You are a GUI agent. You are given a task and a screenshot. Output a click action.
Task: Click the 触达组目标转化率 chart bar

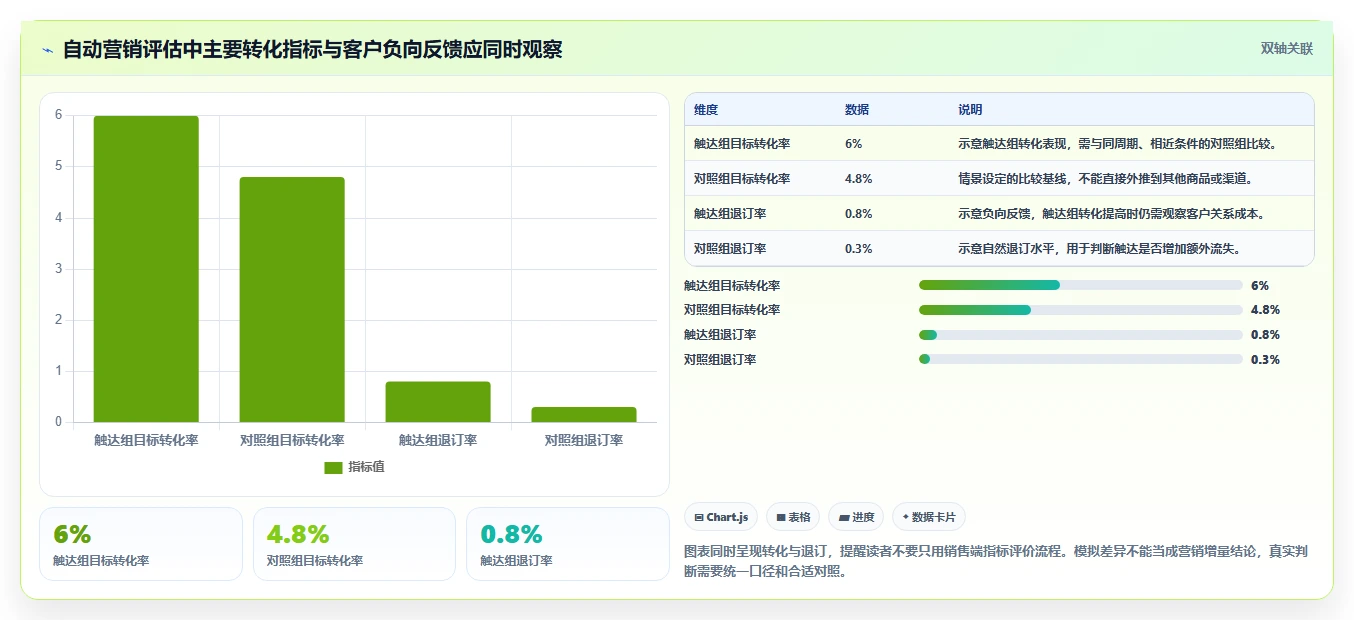click(x=146, y=269)
